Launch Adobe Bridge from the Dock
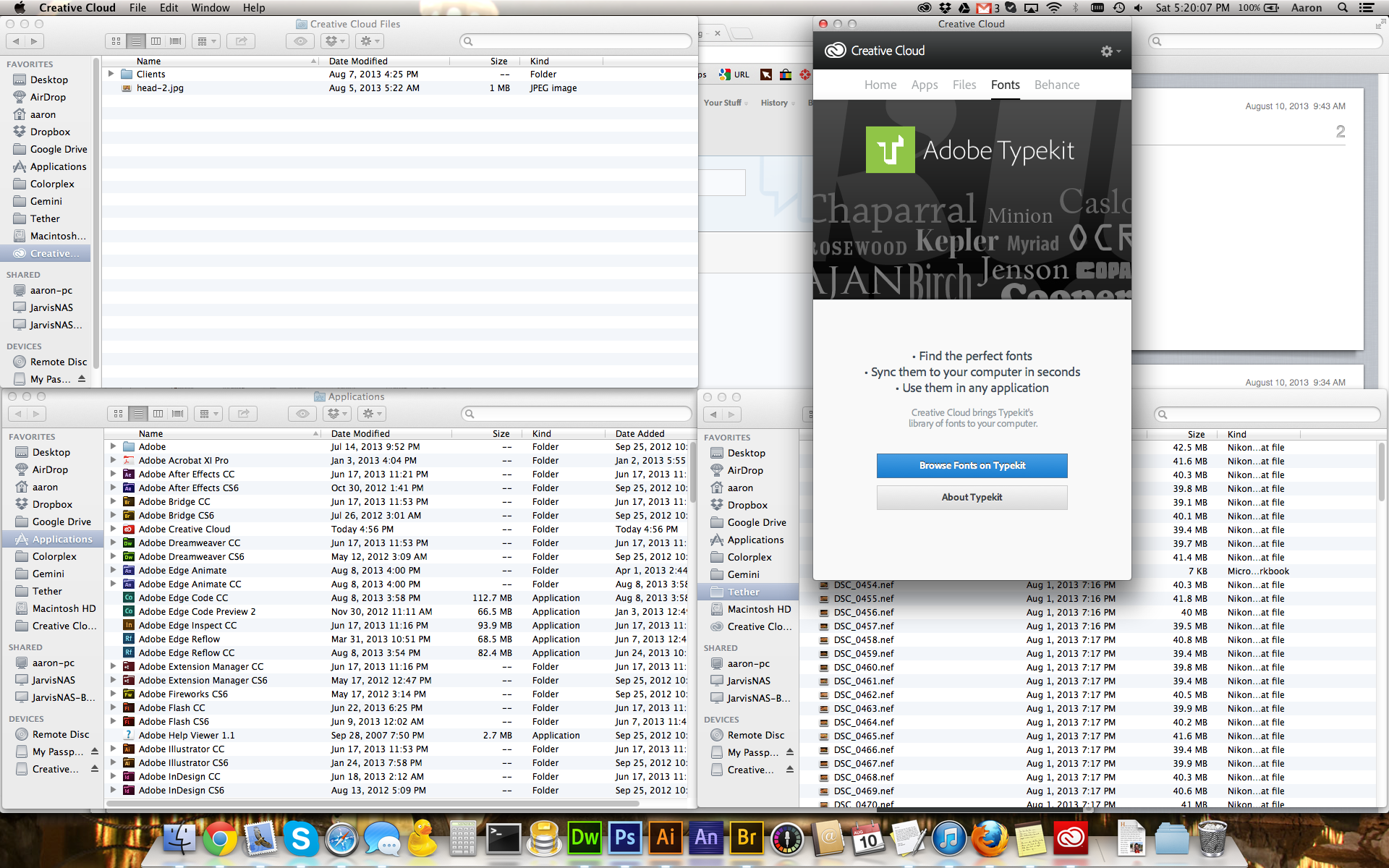Image resolution: width=1389 pixels, height=868 pixels. click(746, 838)
